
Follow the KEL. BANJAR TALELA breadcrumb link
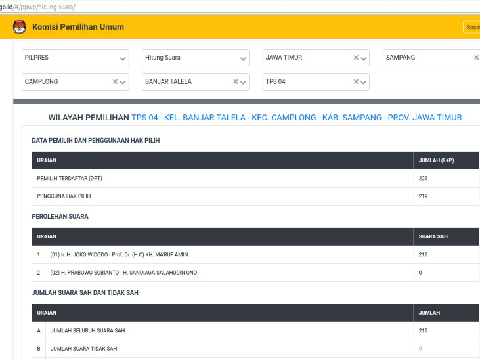tap(205, 117)
